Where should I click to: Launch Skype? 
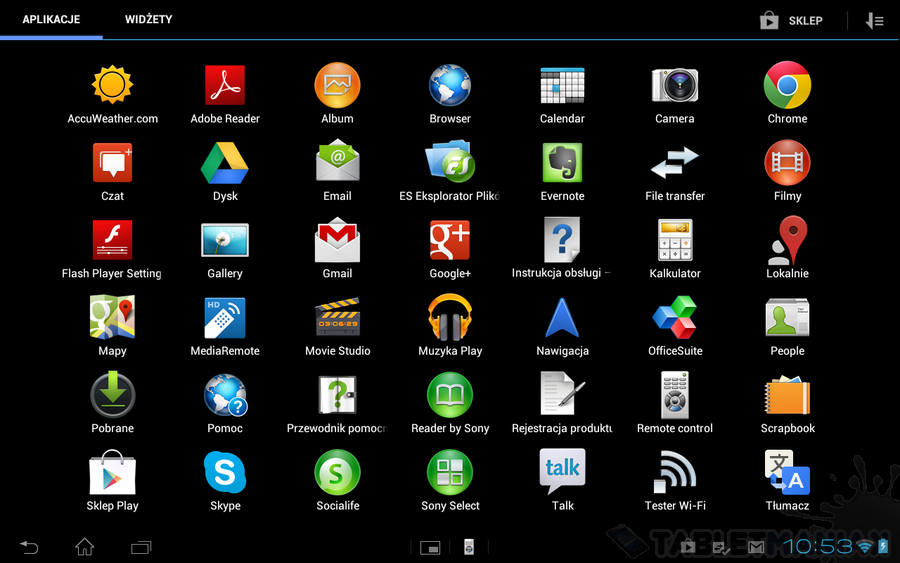225,472
